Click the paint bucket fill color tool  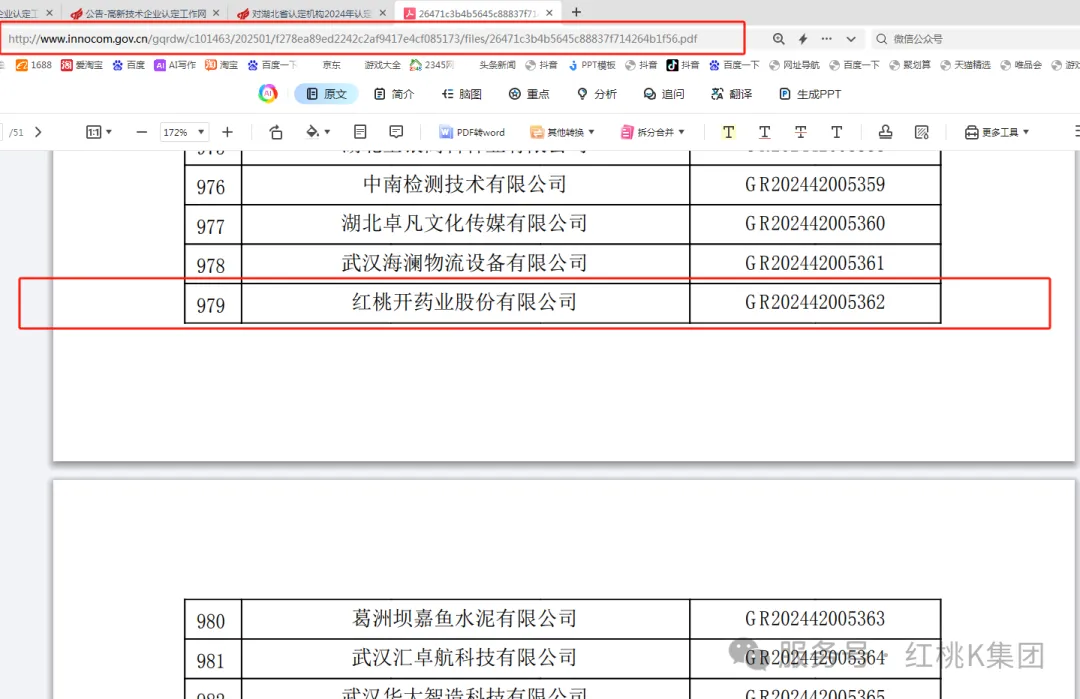[x=313, y=132]
